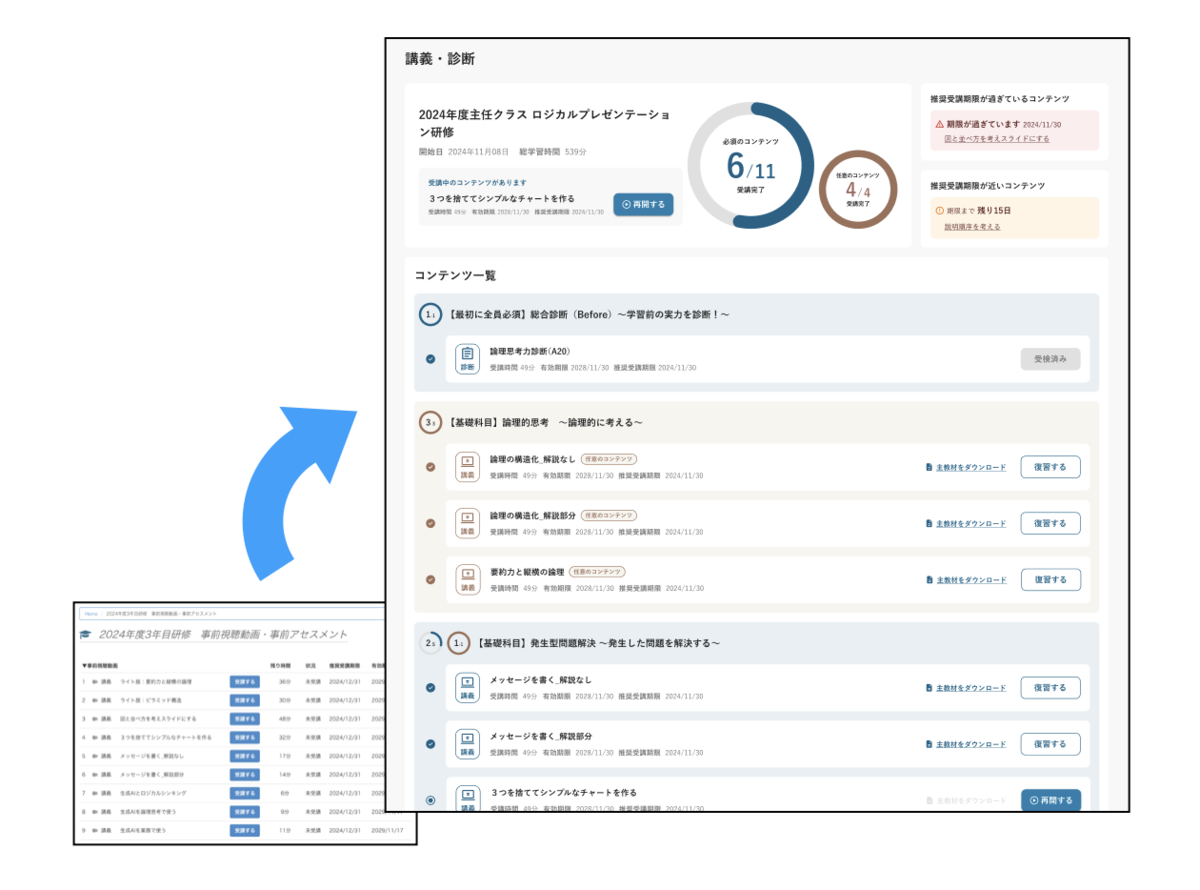Click 再開する button in the course summary card
The image size is (1200, 890).
click(x=644, y=204)
